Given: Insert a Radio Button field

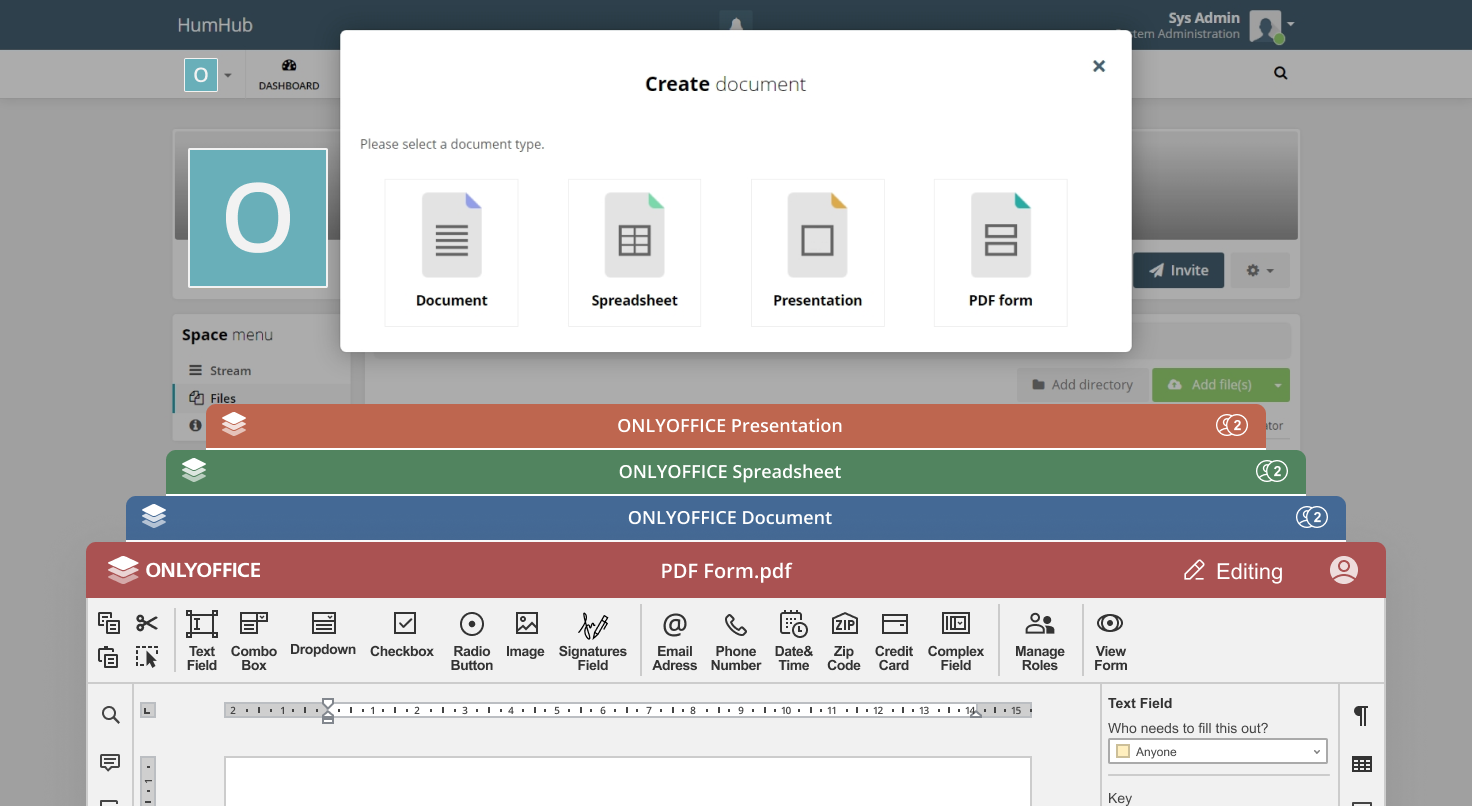Looking at the screenshot, I should (472, 641).
